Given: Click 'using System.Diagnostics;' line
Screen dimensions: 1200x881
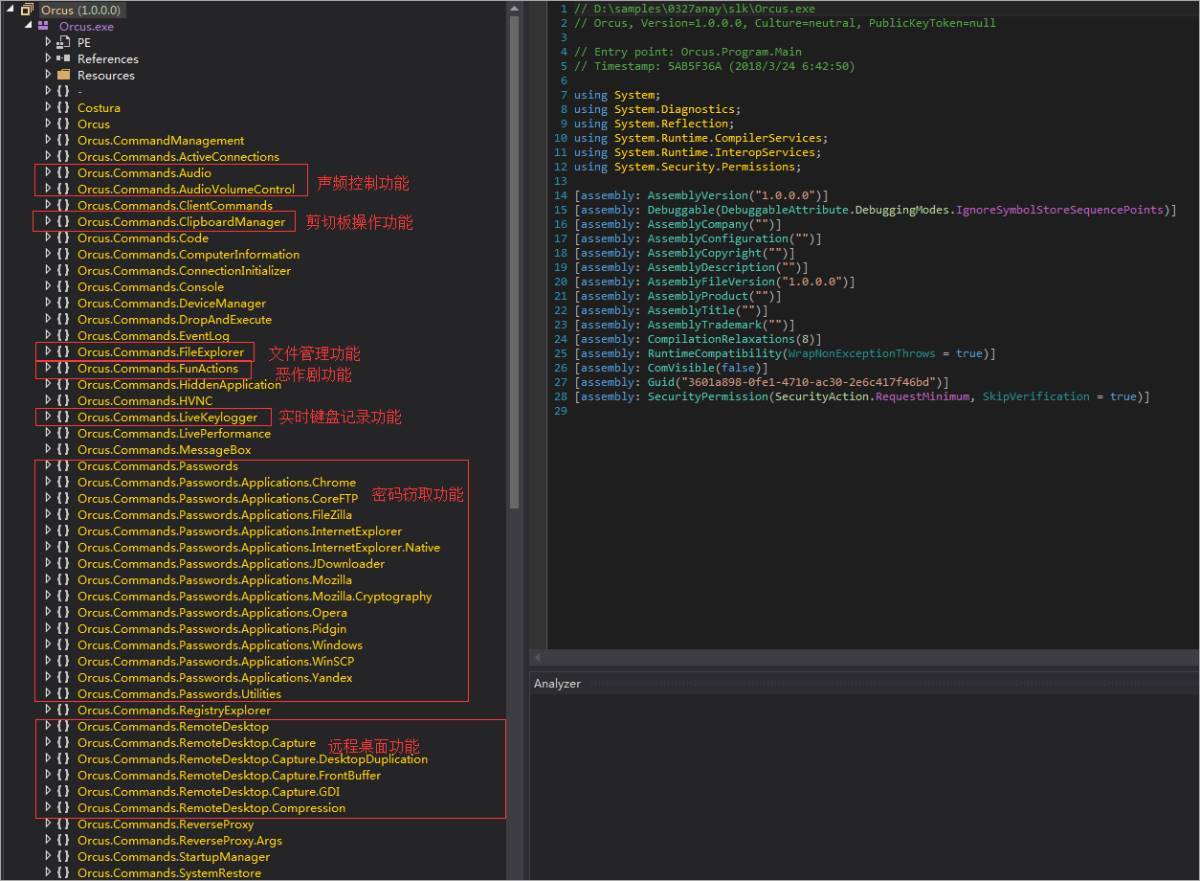Looking at the screenshot, I should pos(657,109).
